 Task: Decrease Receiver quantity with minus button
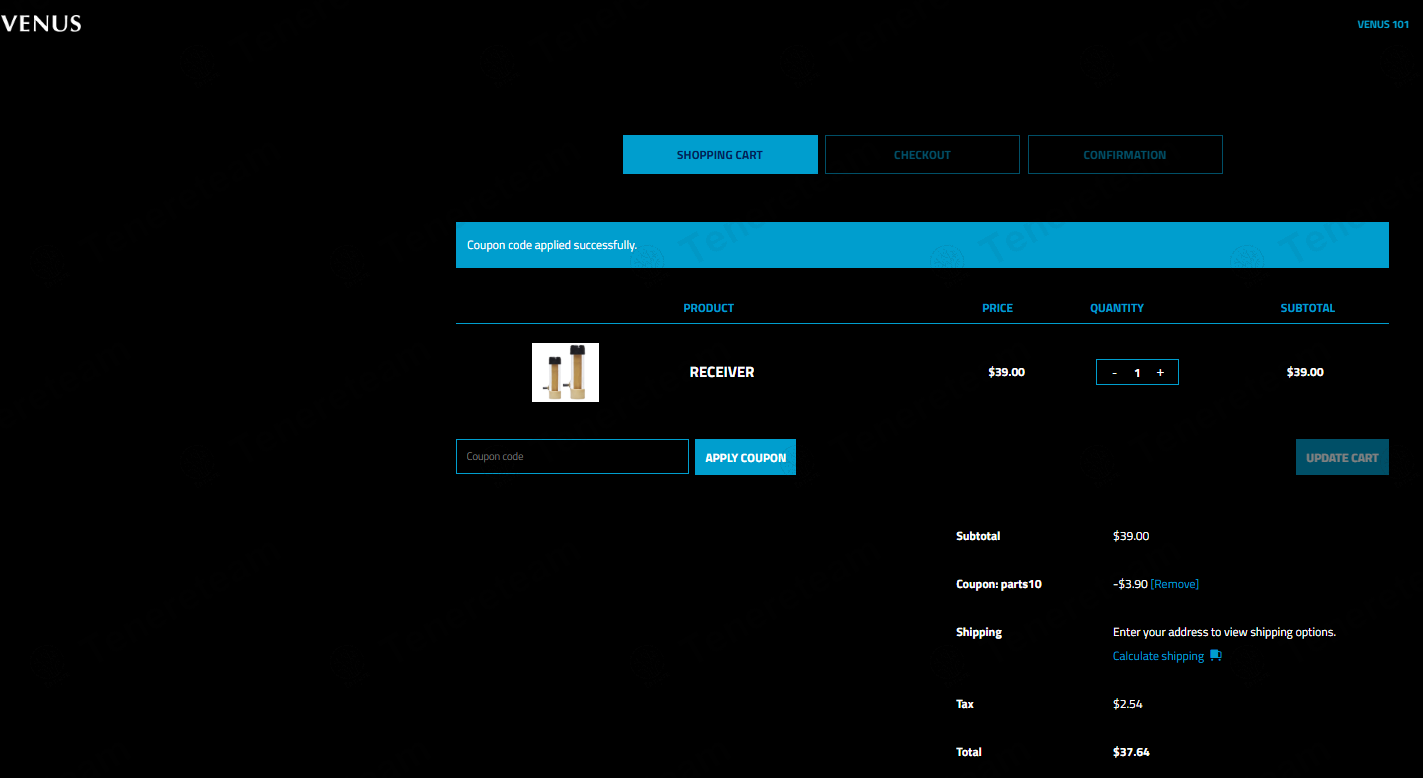click(x=1114, y=373)
